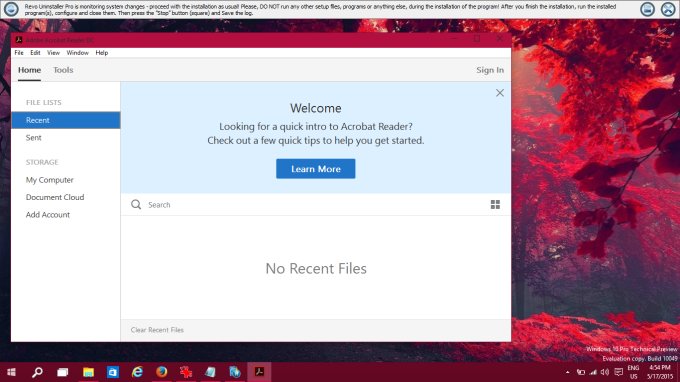Screen dimensions: 680x382
Task: Switch to thumbnail grid view
Action: 495,204
